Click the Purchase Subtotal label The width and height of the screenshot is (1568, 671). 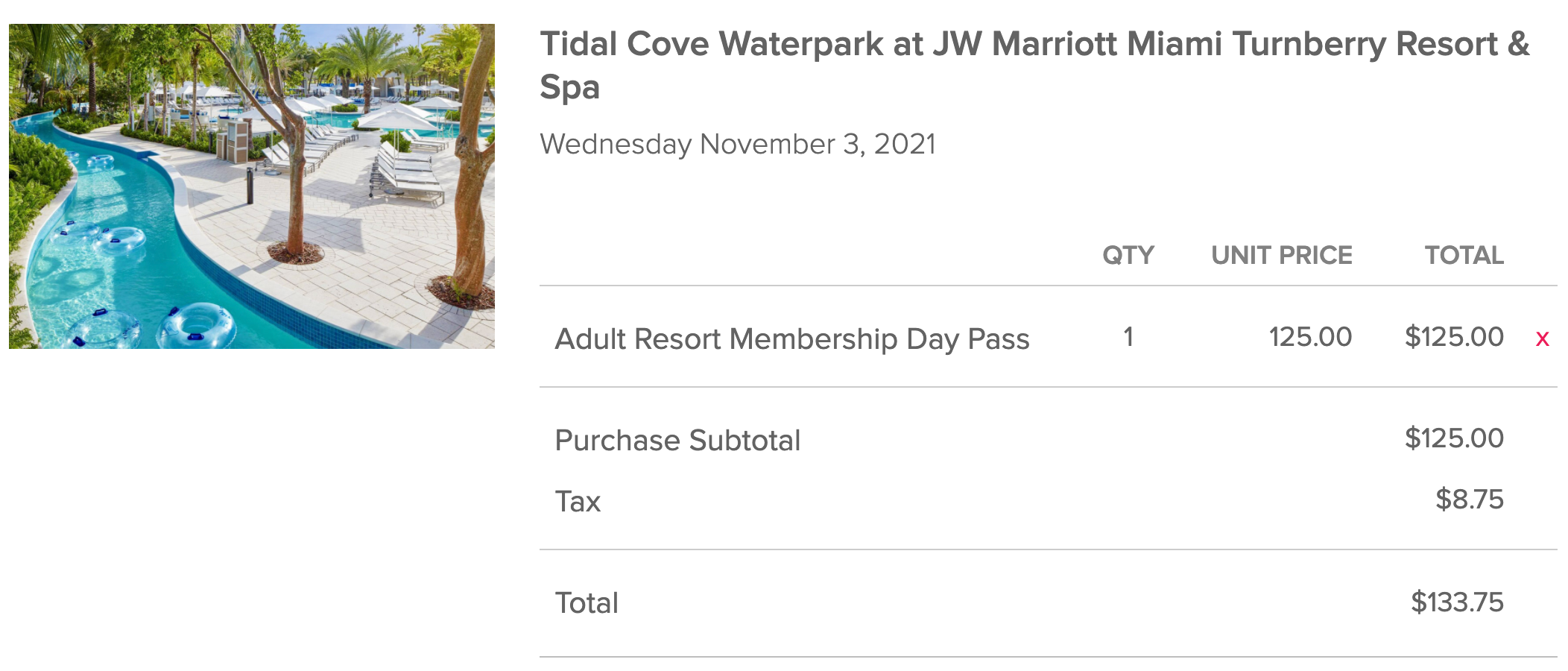click(x=677, y=440)
